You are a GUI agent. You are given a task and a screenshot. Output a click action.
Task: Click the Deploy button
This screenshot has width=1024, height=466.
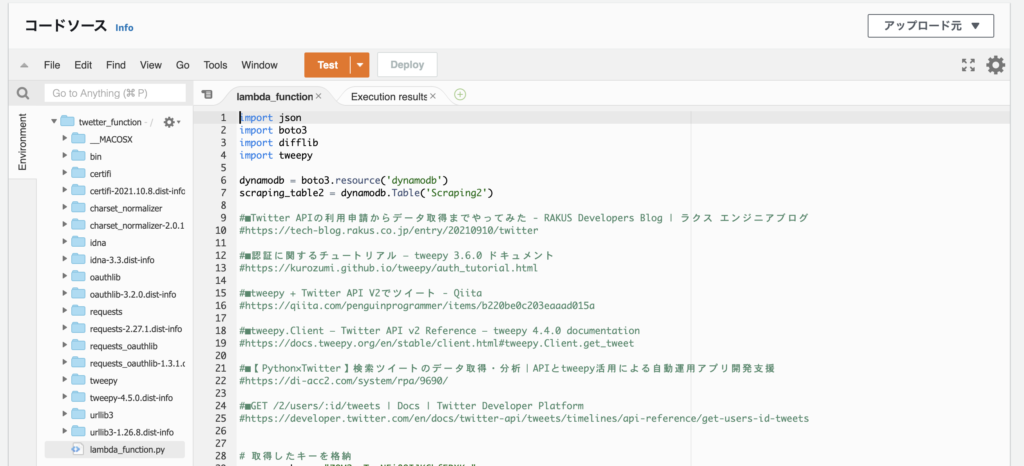(x=408, y=65)
